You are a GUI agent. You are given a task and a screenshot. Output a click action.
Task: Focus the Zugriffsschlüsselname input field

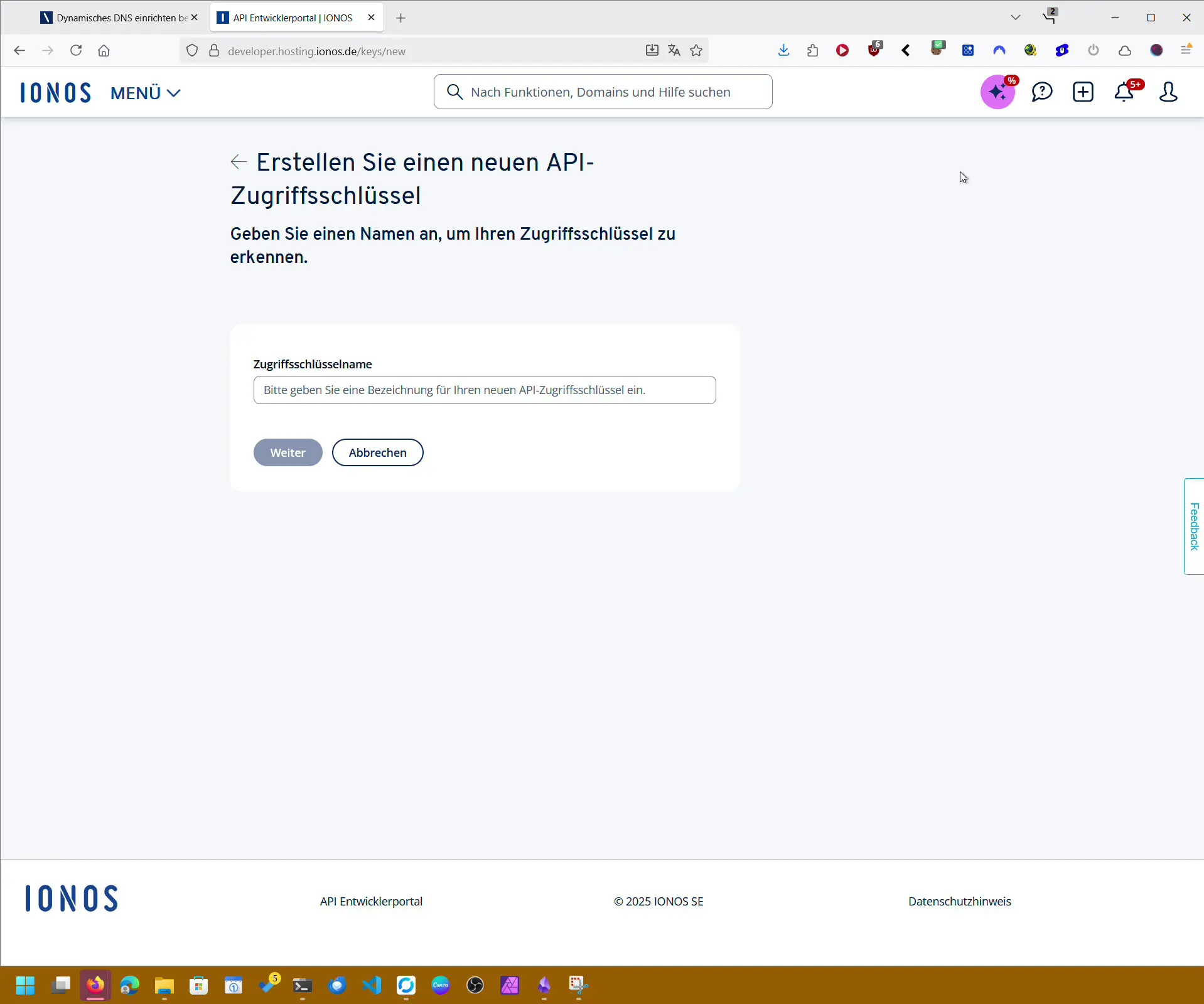[x=484, y=390]
